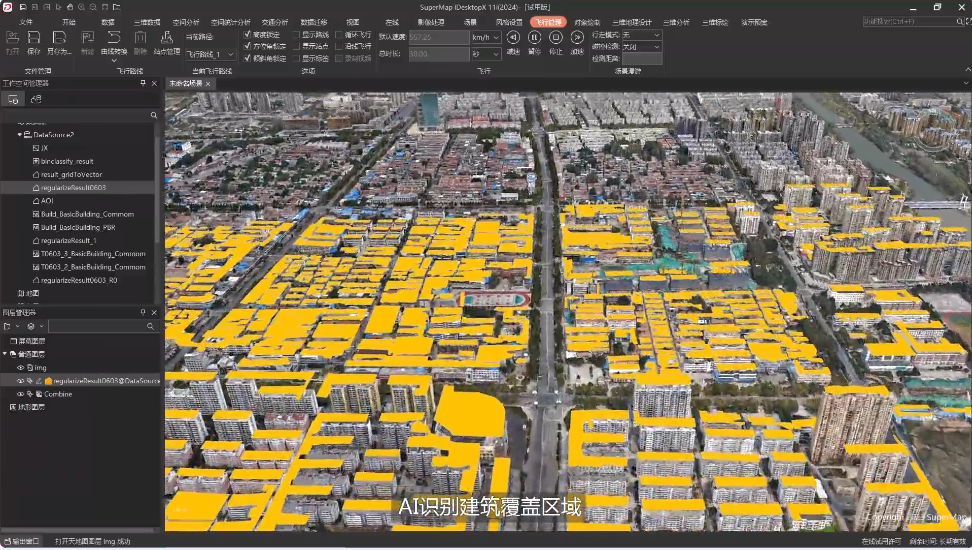This screenshot has height=550, width=972.
Task: Hide the regularizeResult0603 layer via eye icon
Action: [x=20, y=381]
